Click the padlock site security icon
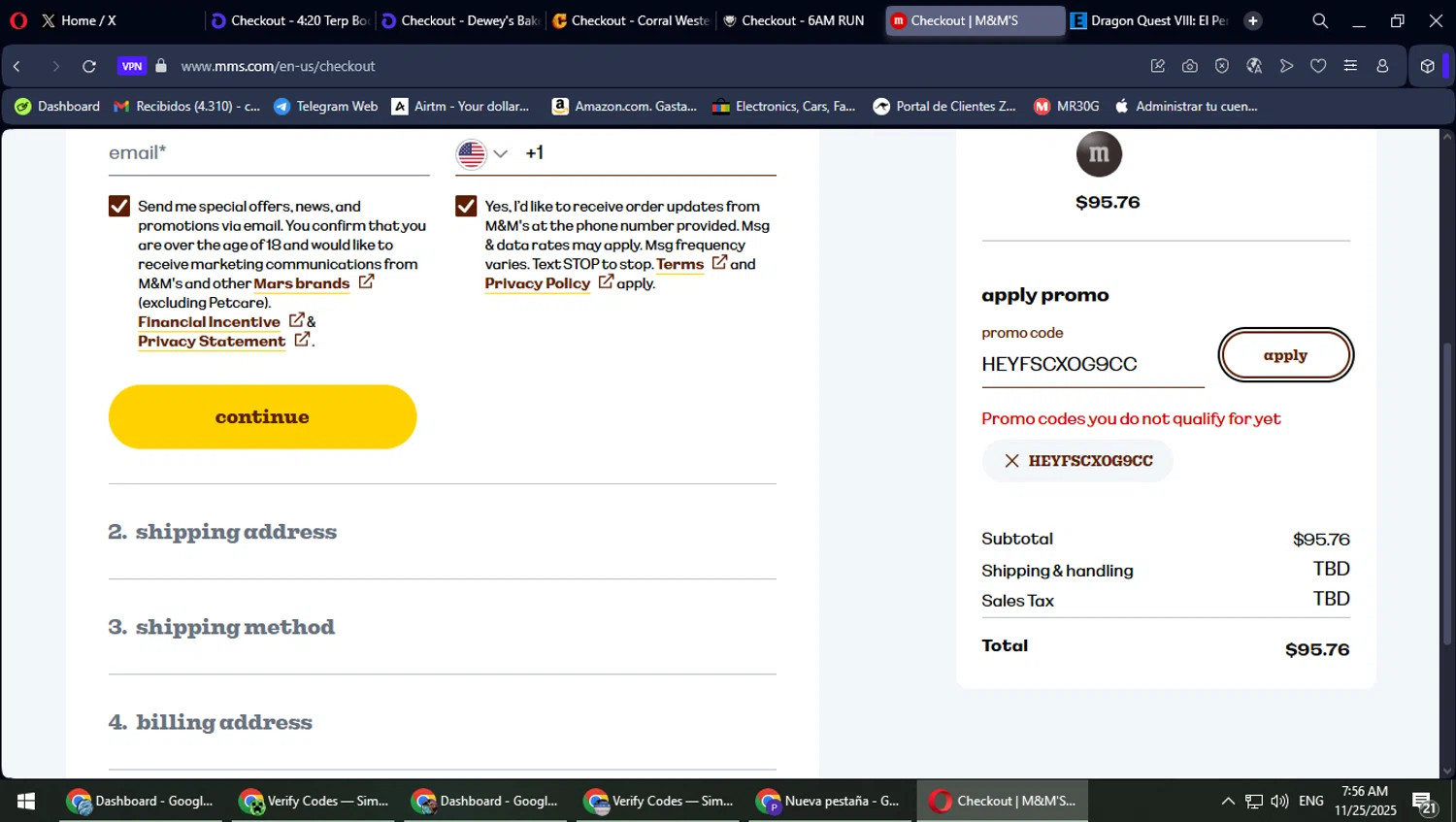 coord(161,66)
